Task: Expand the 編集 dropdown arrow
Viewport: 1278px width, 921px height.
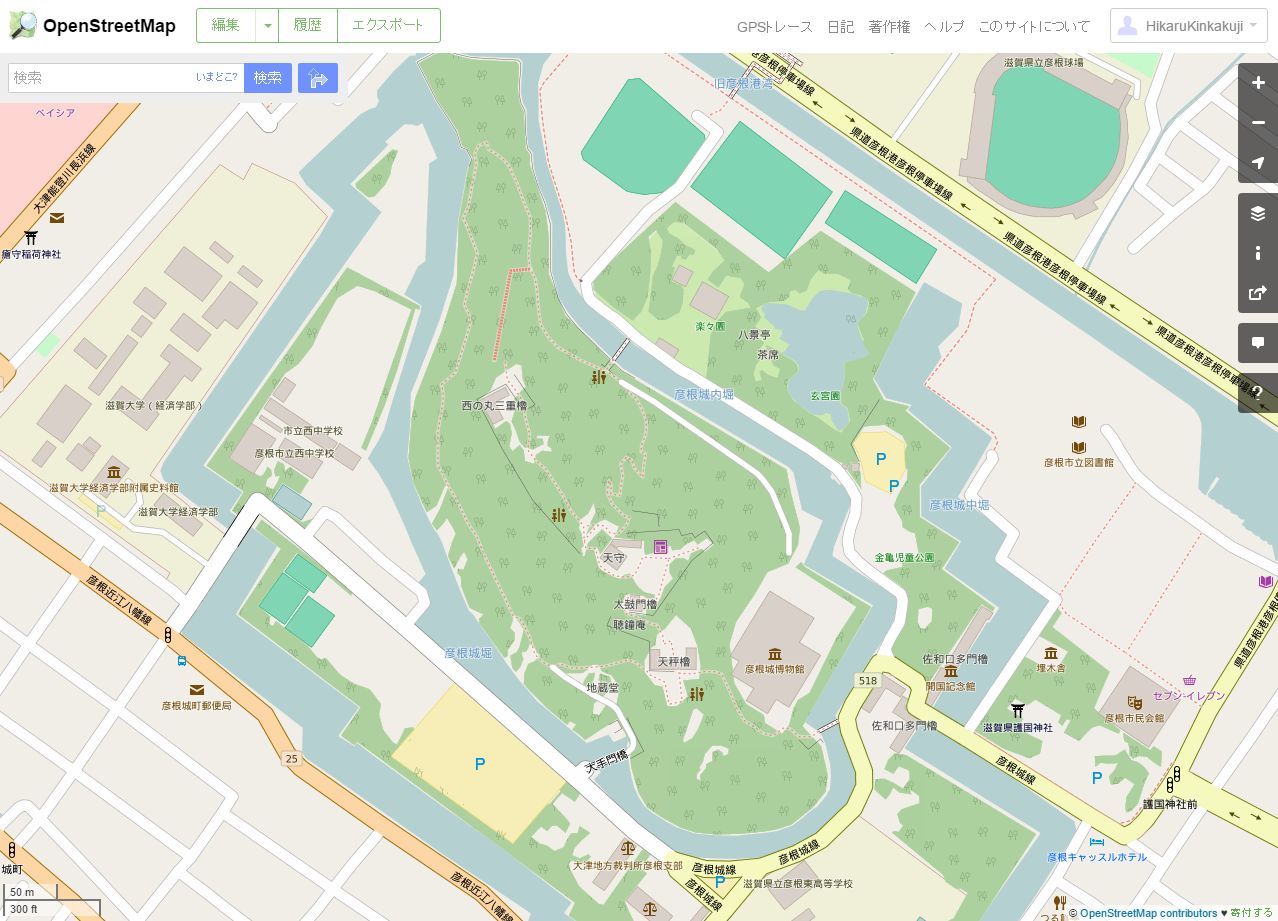Action: tap(267, 26)
